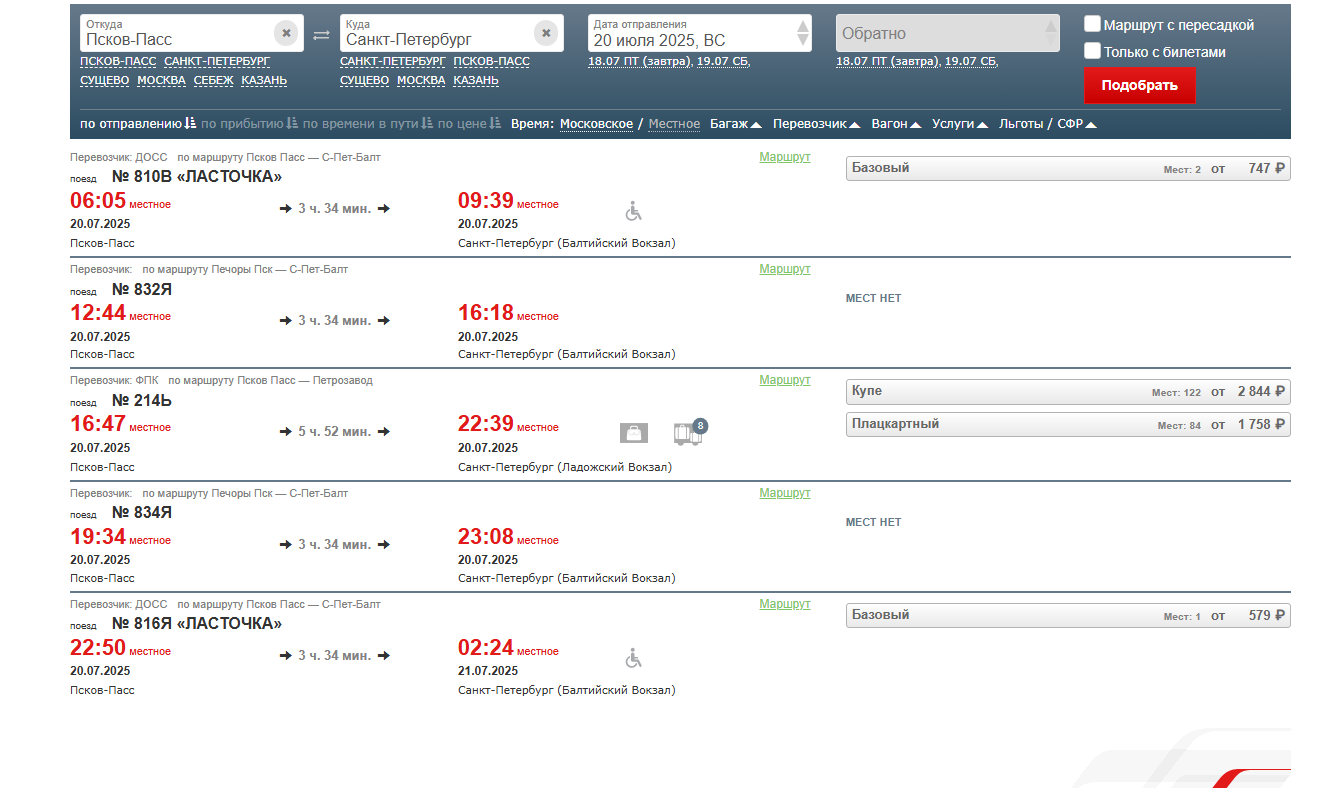
Task: Clear the Откуда departure station field
Action: [286, 33]
